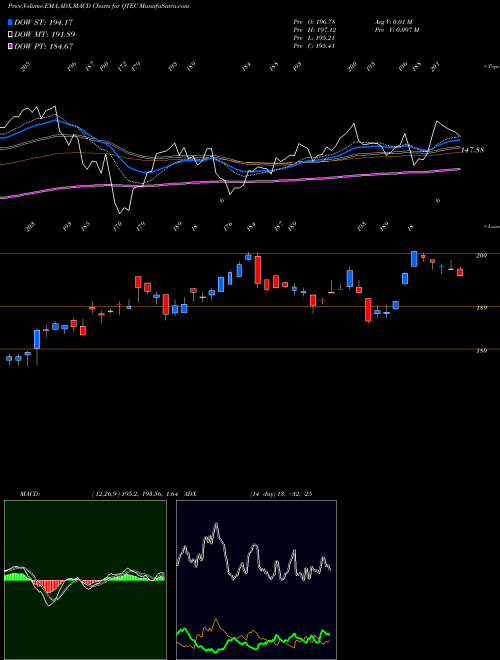Click the blue DOW ST legend swatch
The image size is (500, 660).
tap(10, 22)
